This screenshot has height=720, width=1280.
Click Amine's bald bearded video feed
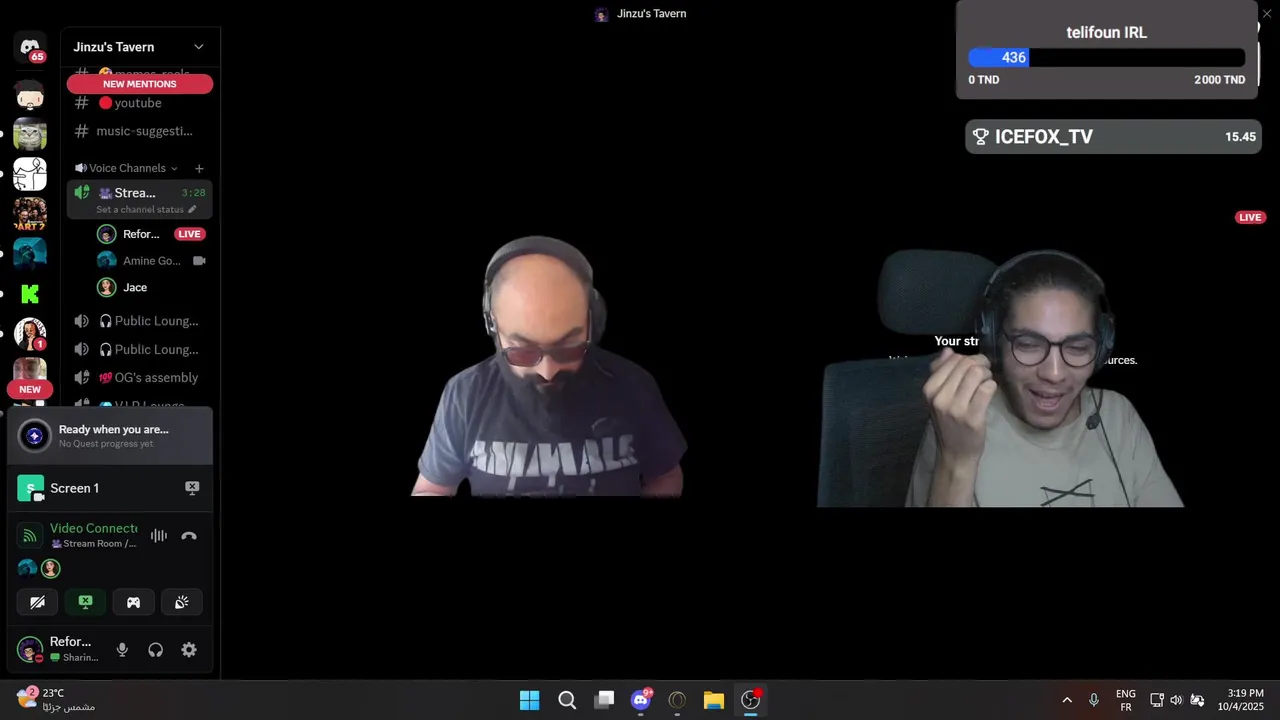point(548,366)
